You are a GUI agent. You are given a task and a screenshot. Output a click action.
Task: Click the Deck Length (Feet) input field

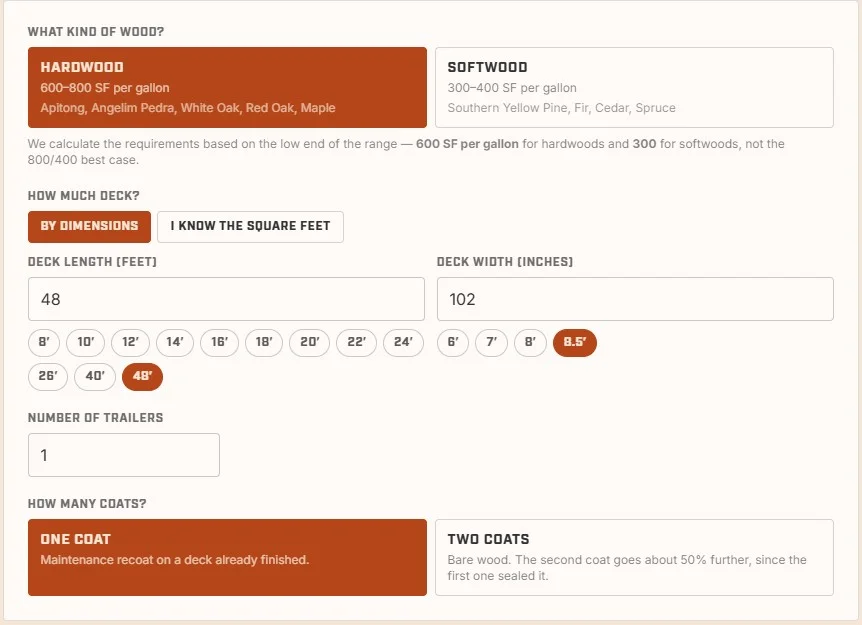point(226,299)
